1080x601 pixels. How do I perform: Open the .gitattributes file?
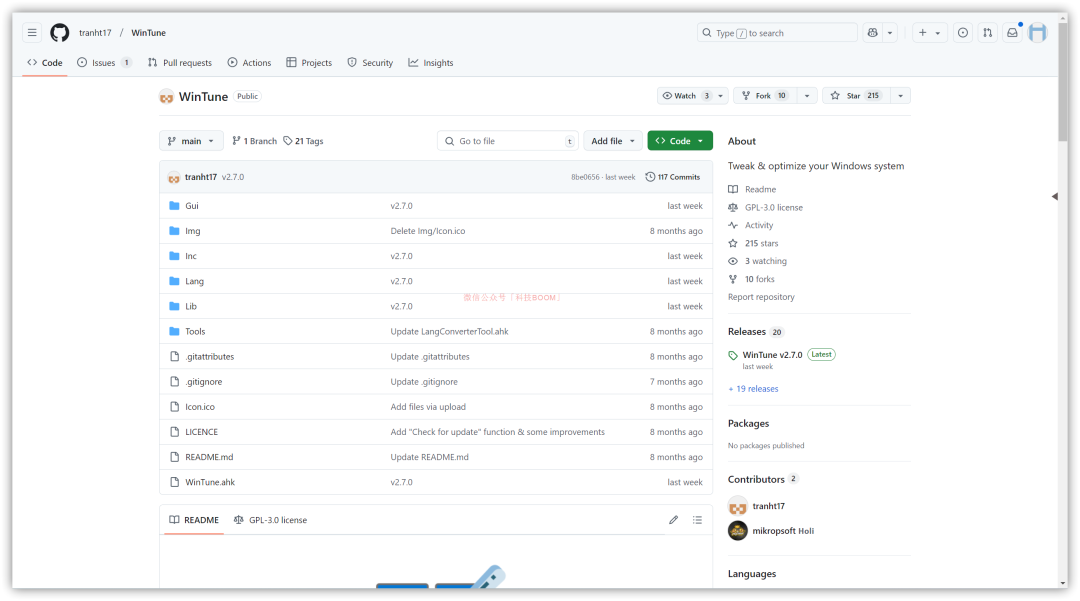[x=209, y=357]
